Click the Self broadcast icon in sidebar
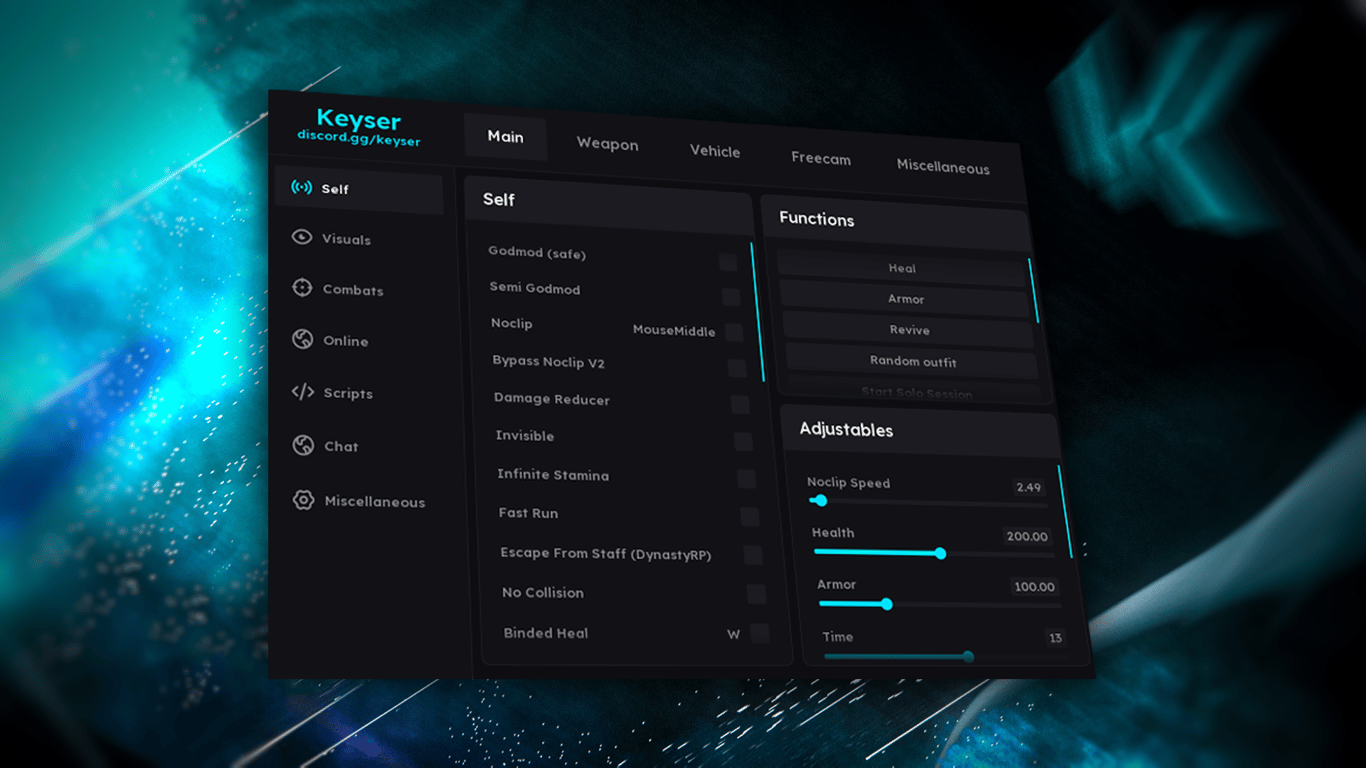 [x=300, y=187]
